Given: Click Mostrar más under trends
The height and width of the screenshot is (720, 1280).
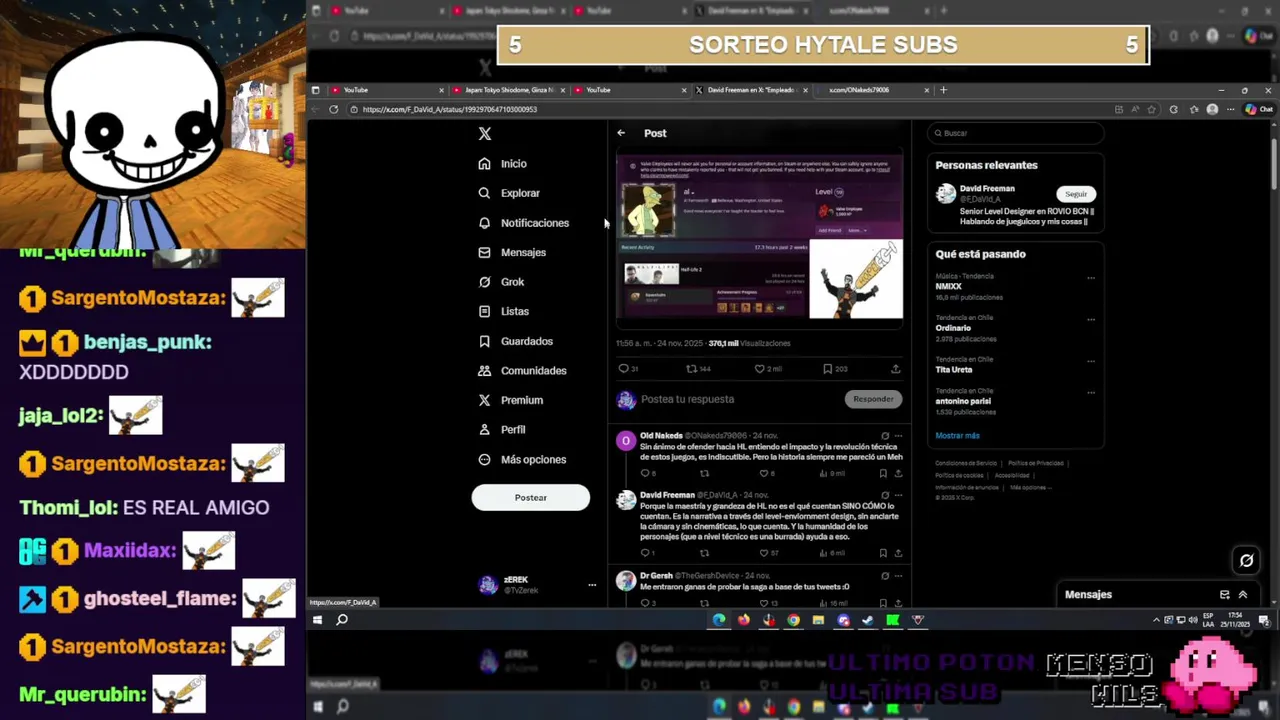Looking at the screenshot, I should click(x=957, y=436).
